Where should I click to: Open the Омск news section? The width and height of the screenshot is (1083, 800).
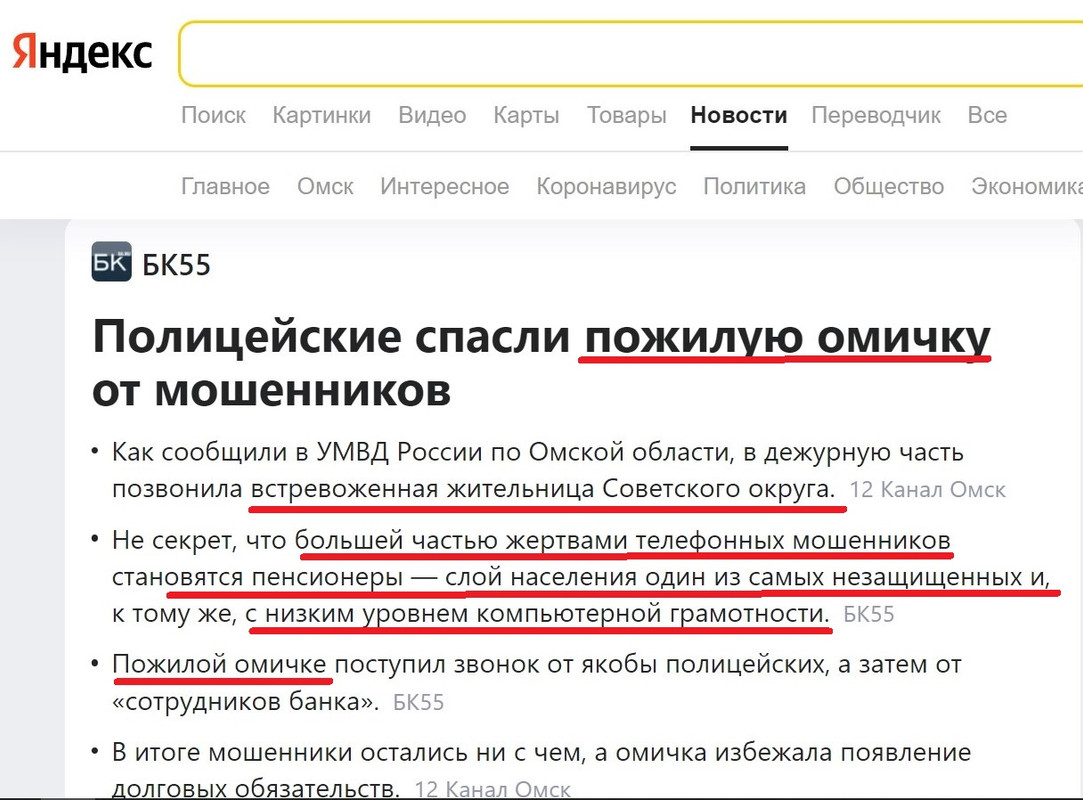325,187
